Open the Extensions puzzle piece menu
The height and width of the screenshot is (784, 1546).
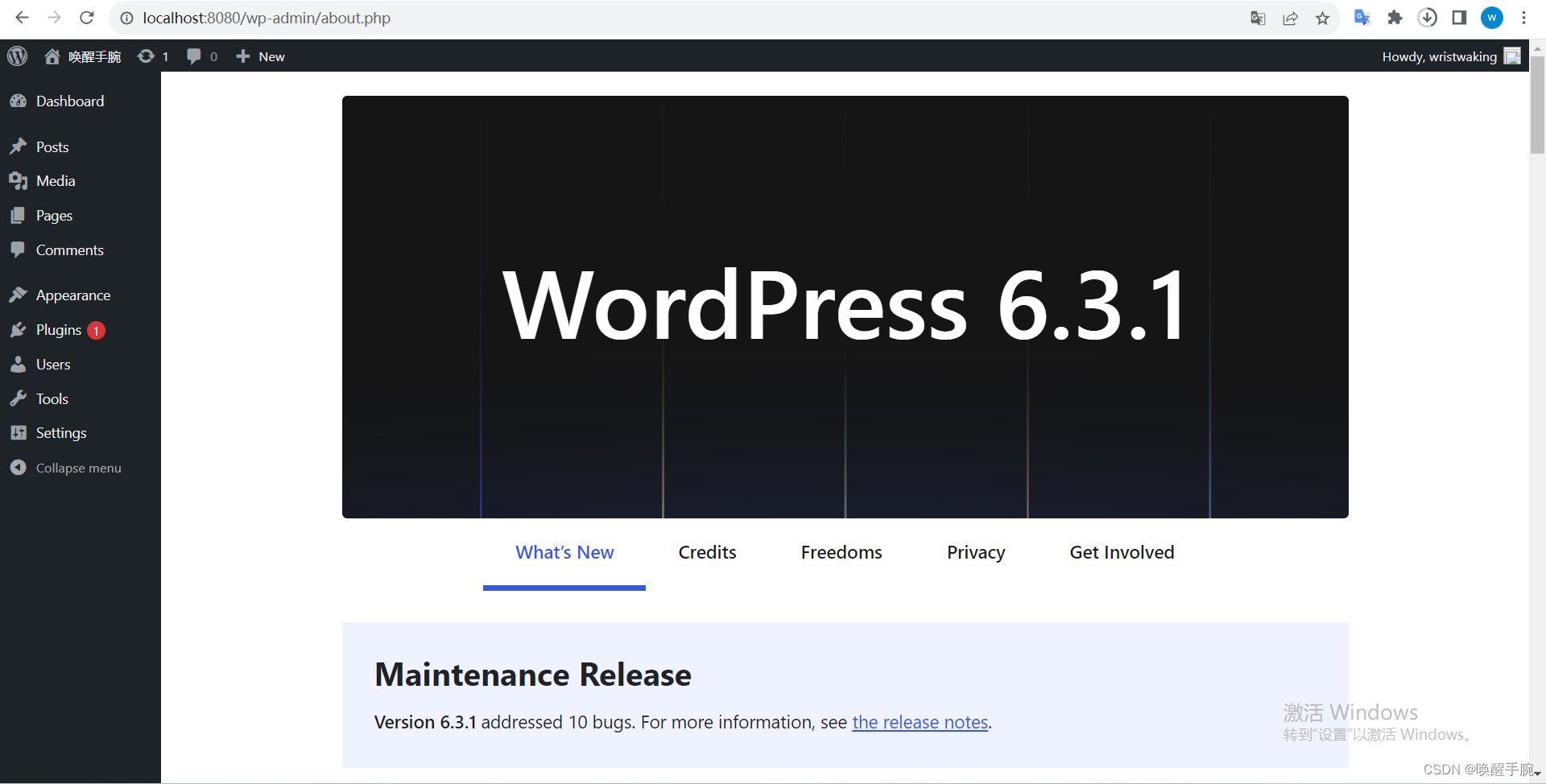click(x=1395, y=18)
